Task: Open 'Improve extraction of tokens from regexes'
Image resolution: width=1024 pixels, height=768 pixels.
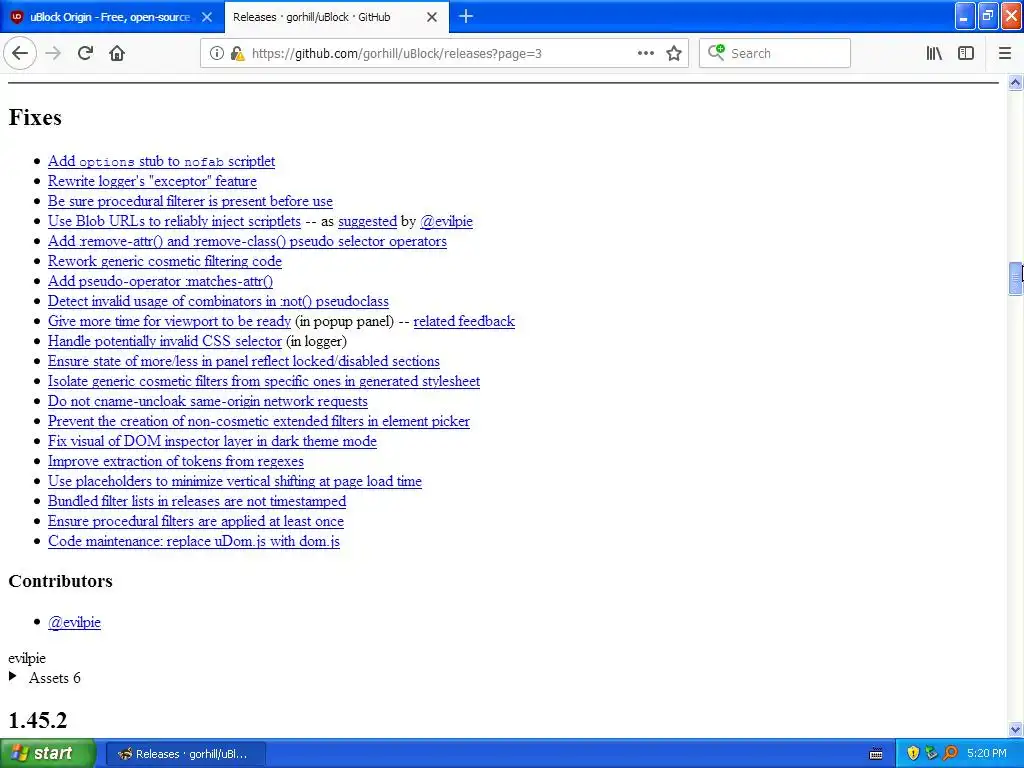Action: (176, 461)
